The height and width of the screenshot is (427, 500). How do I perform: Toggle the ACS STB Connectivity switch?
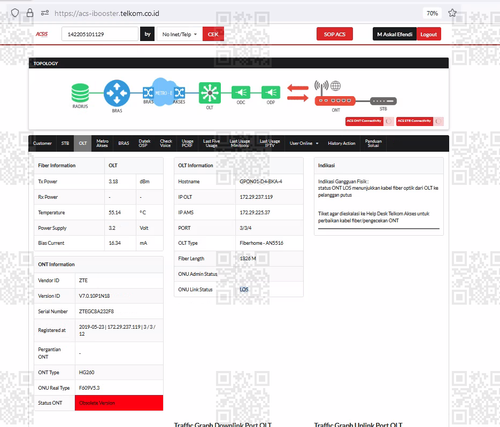tap(439, 121)
